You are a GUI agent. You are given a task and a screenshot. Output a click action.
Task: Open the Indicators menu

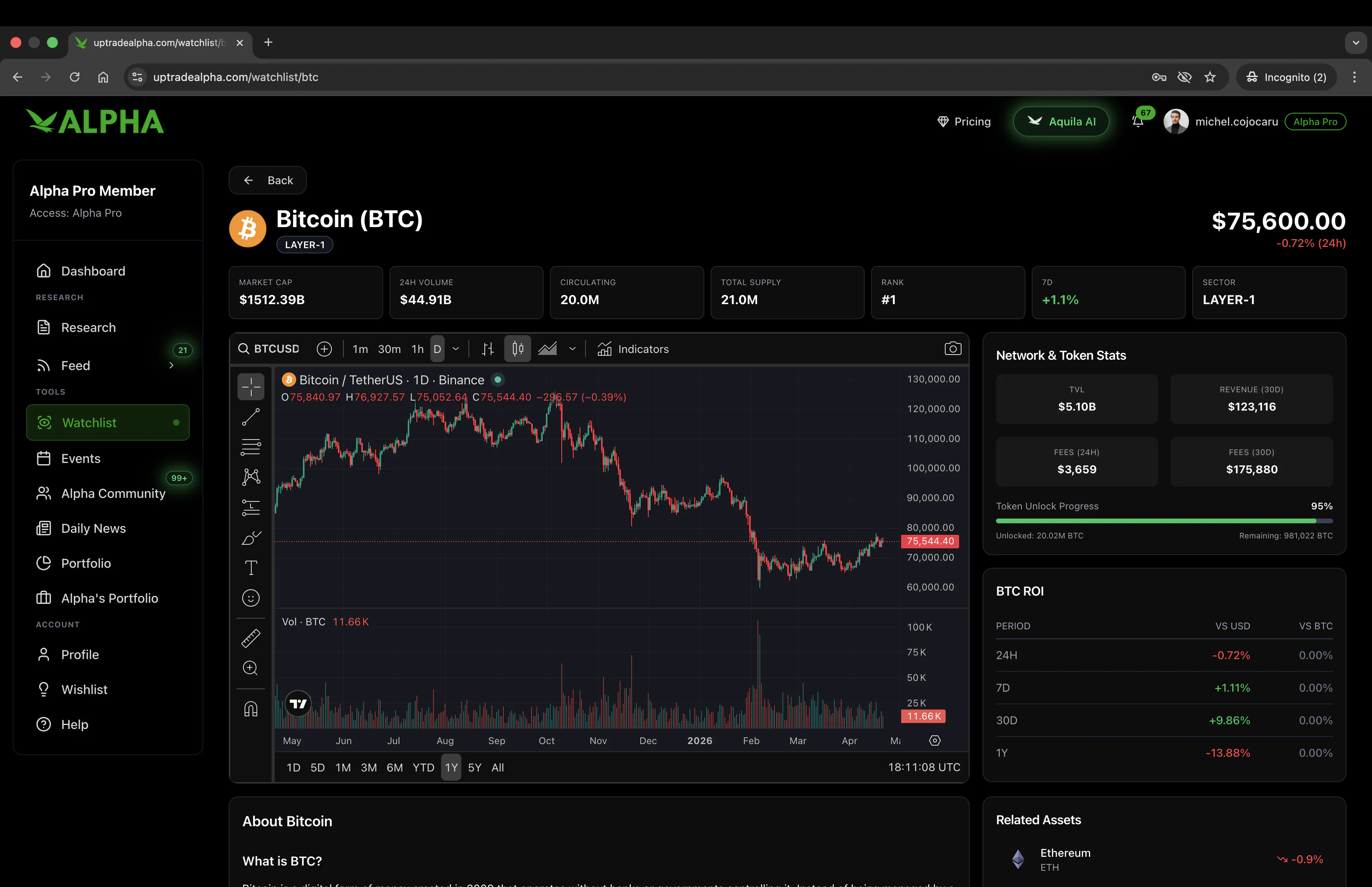(x=633, y=349)
